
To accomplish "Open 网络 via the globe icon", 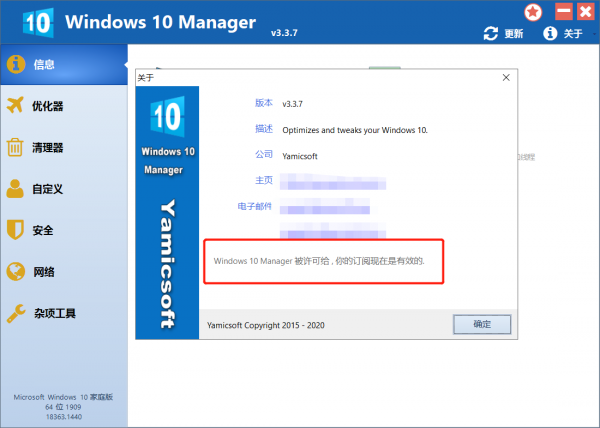I will coord(15,271).
